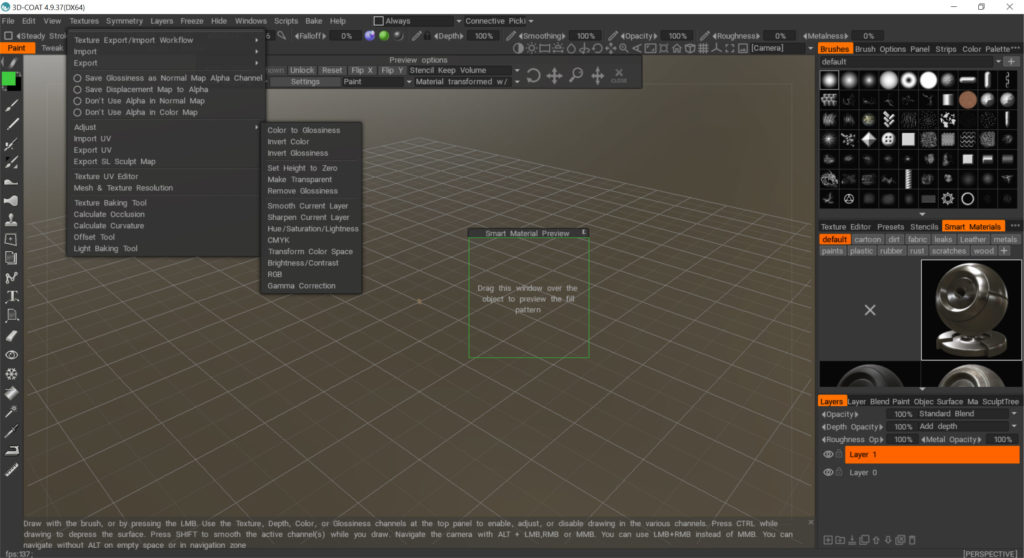Select the Freeze snowflake tool in left toolbar

[11, 374]
